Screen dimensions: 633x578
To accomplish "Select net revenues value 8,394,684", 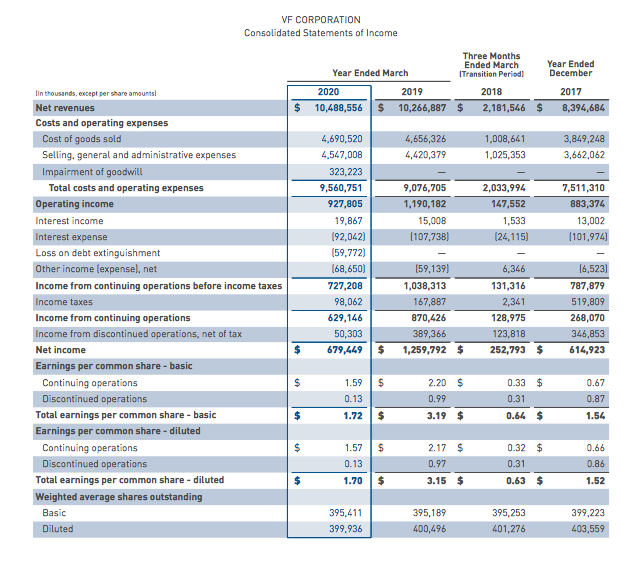I will coord(583,108).
